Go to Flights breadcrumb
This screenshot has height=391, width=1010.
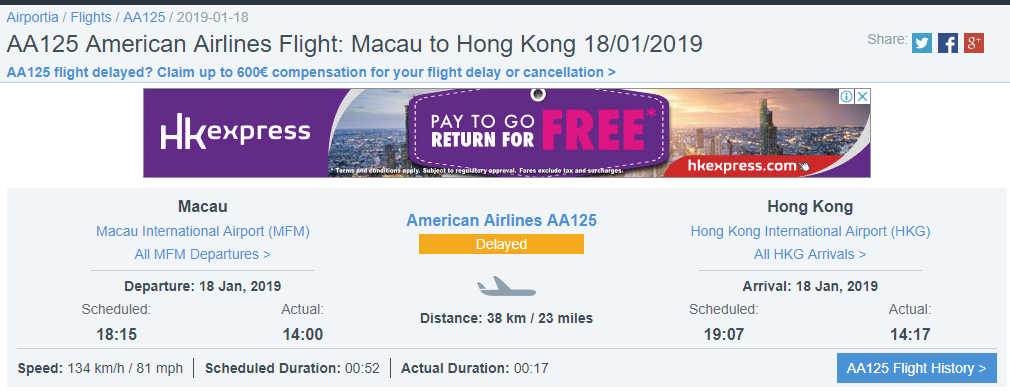(91, 17)
